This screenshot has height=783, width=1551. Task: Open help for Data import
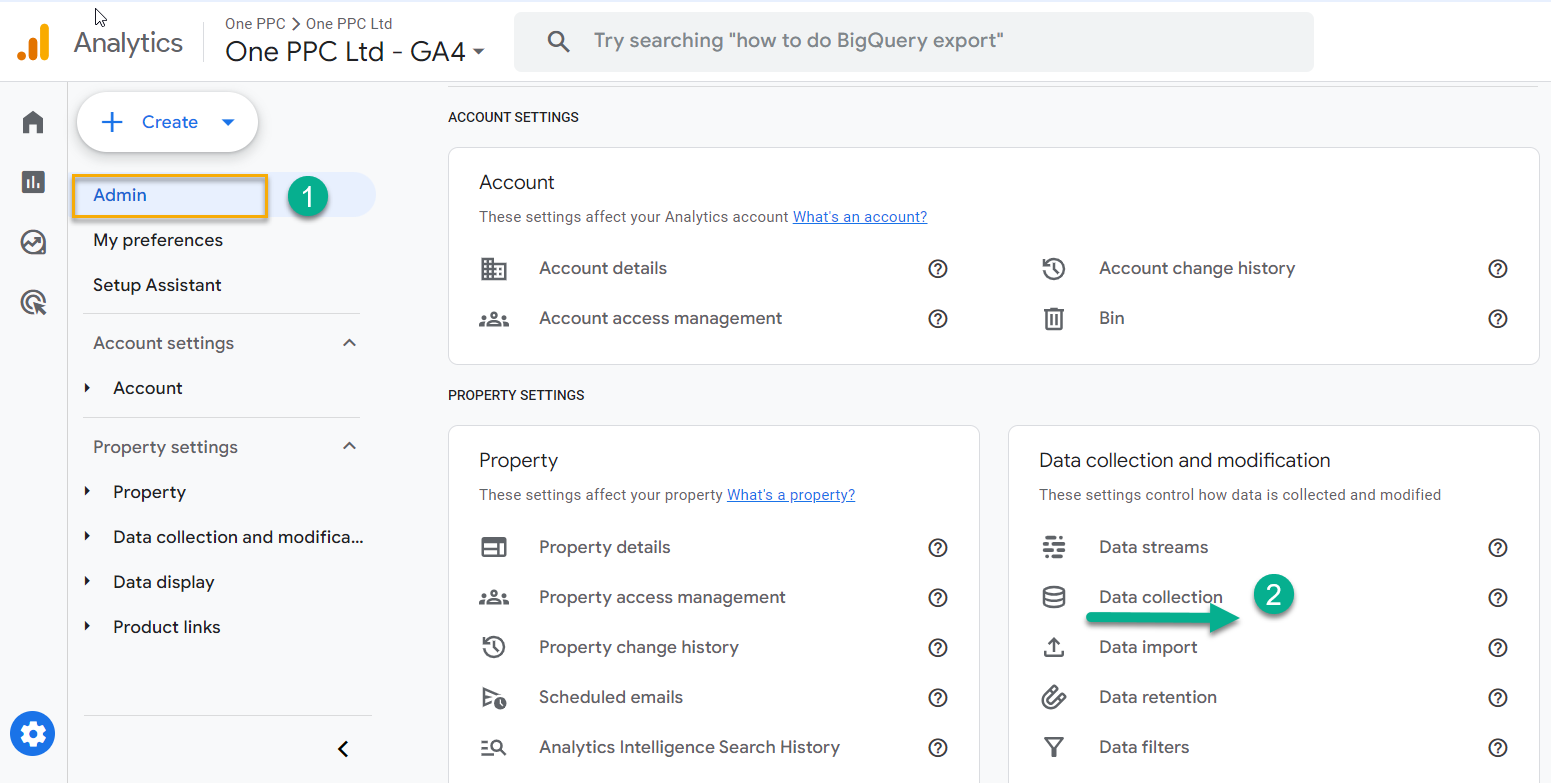point(1497,647)
